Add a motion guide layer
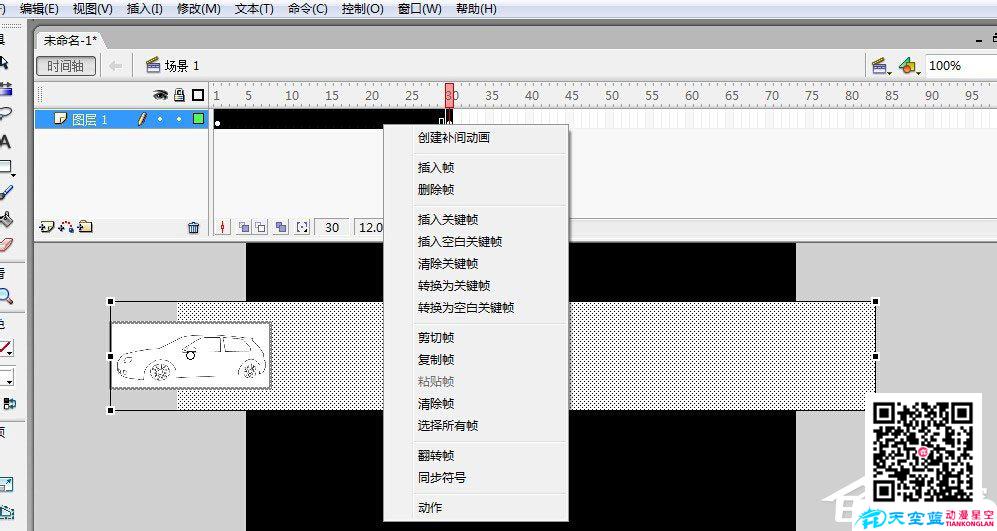997x531 pixels. [66, 227]
